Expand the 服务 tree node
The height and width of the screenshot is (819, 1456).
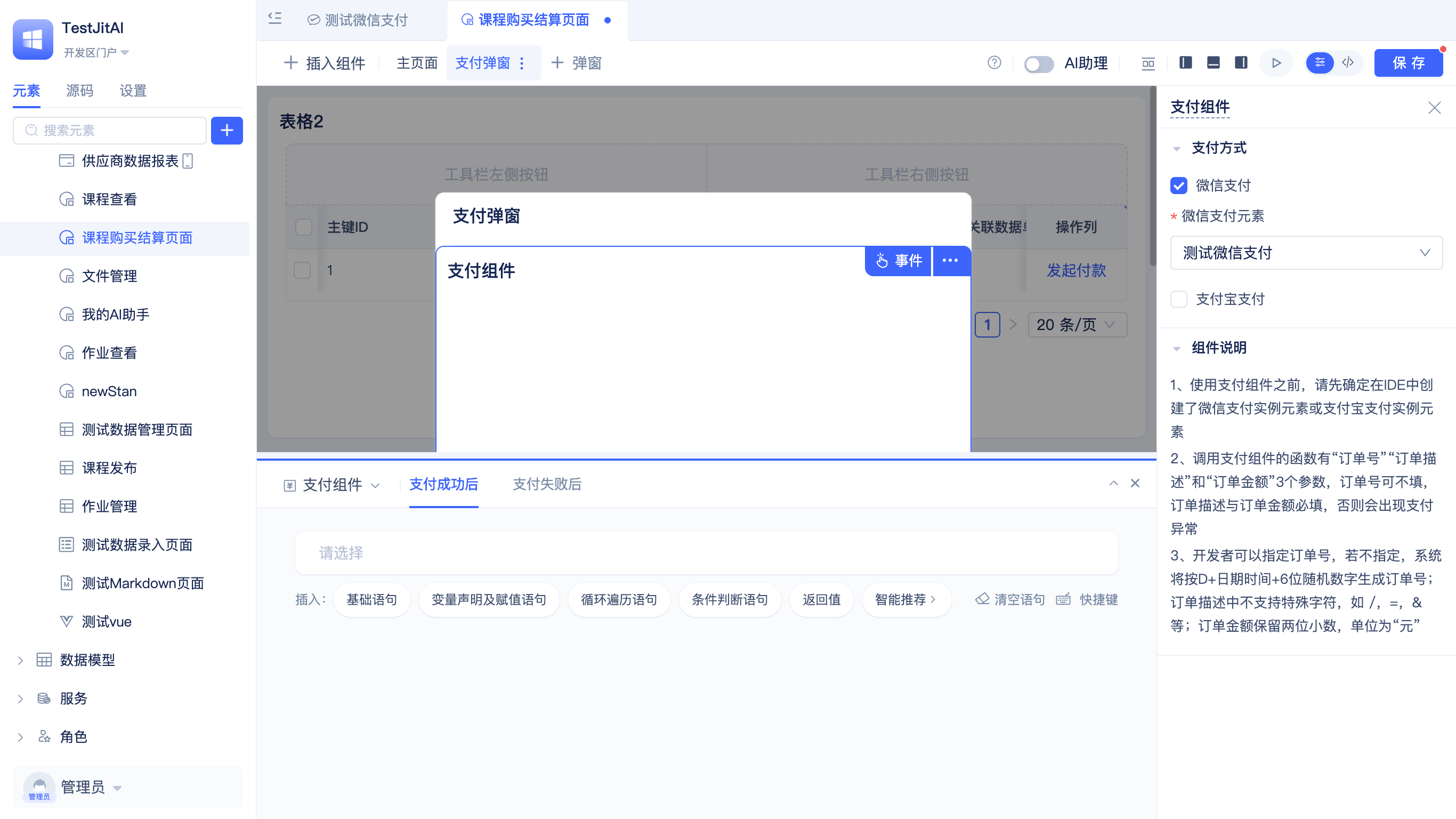(x=20, y=699)
